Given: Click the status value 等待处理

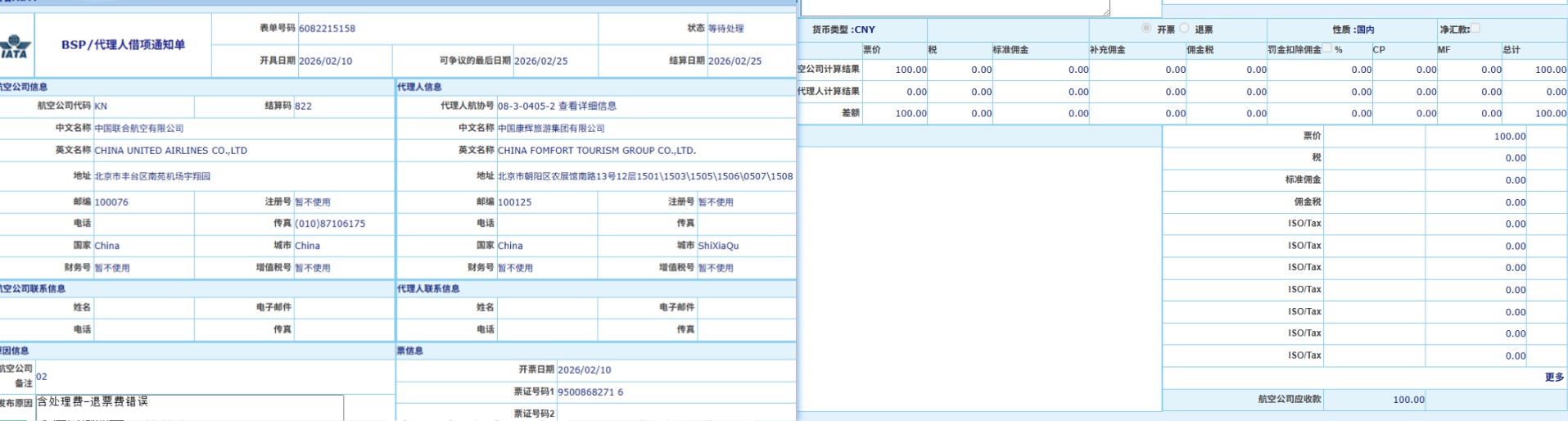Looking at the screenshot, I should [725, 29].
